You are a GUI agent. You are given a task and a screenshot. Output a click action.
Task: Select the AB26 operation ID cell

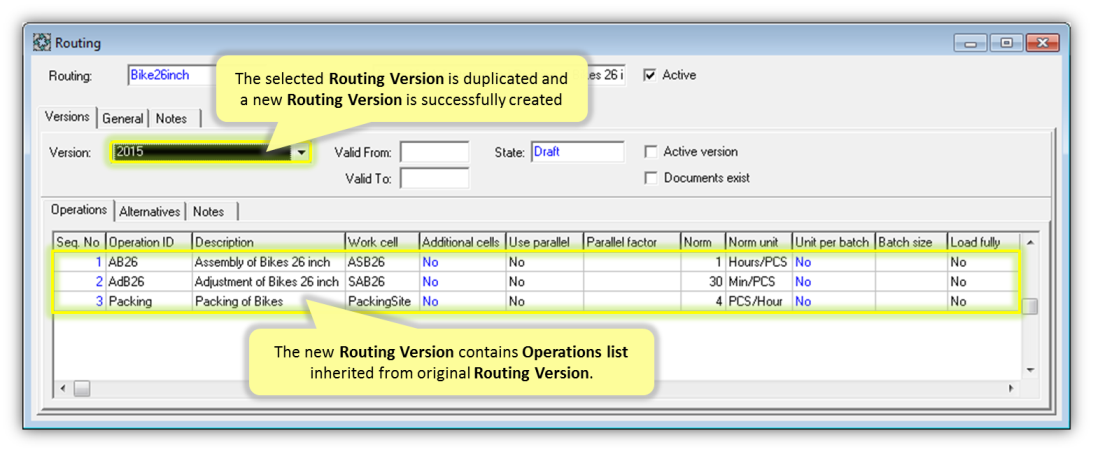tap(148, 262)
